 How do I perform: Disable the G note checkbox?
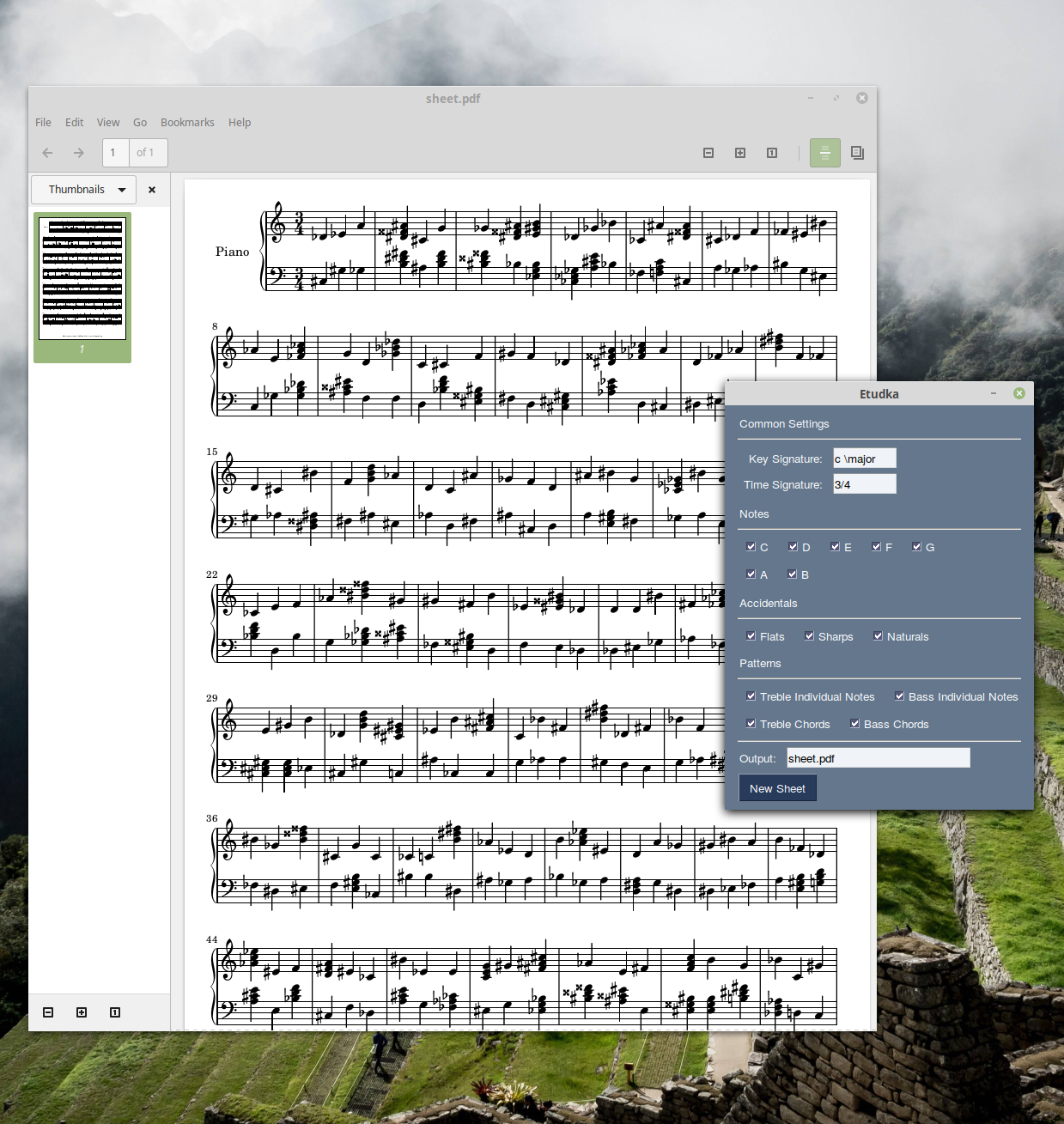(x=916, y=546)
